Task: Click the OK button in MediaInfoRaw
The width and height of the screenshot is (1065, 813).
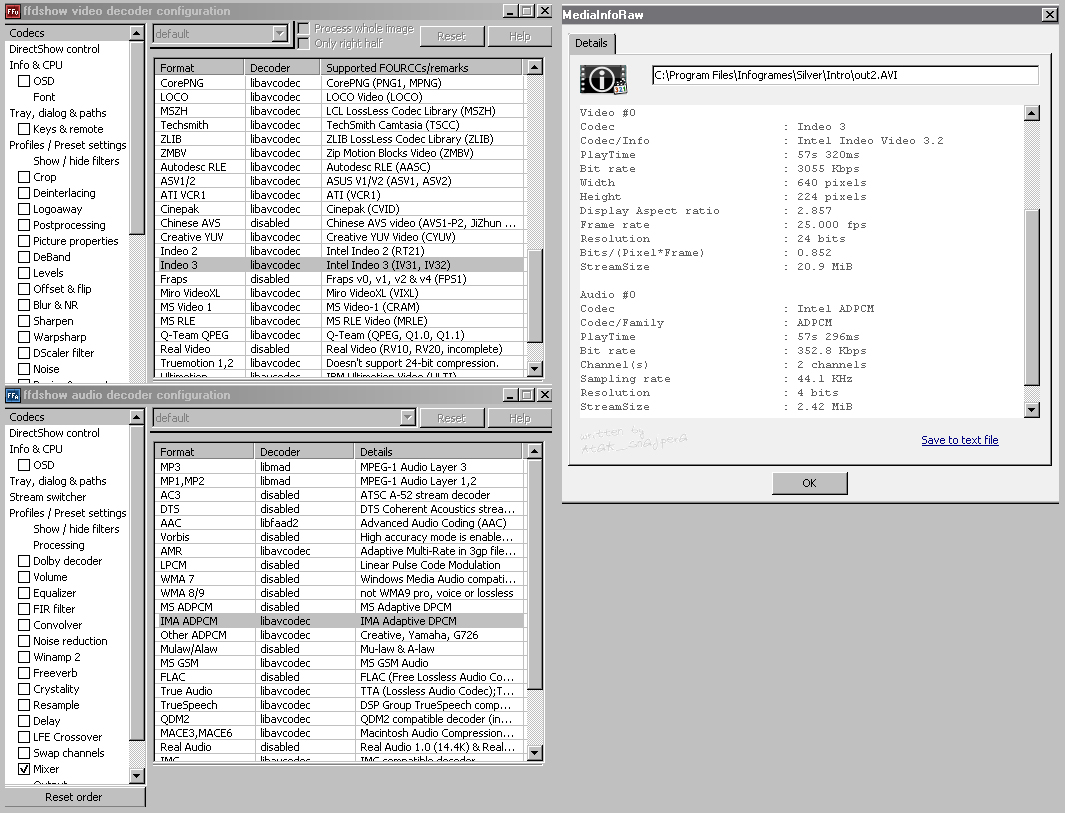Action: [809, 483]
